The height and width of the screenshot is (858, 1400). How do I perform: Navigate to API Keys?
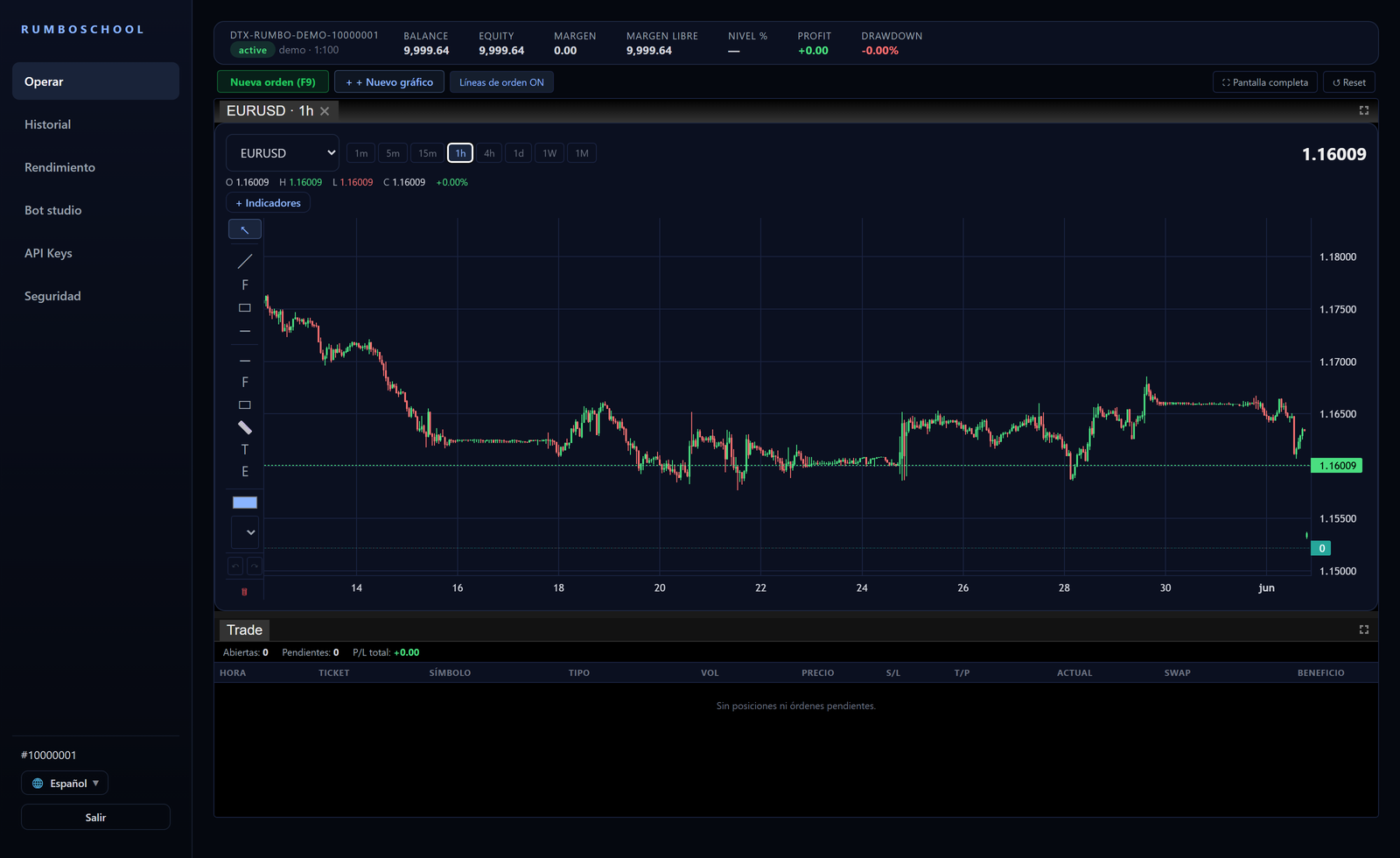coord(96,253)
